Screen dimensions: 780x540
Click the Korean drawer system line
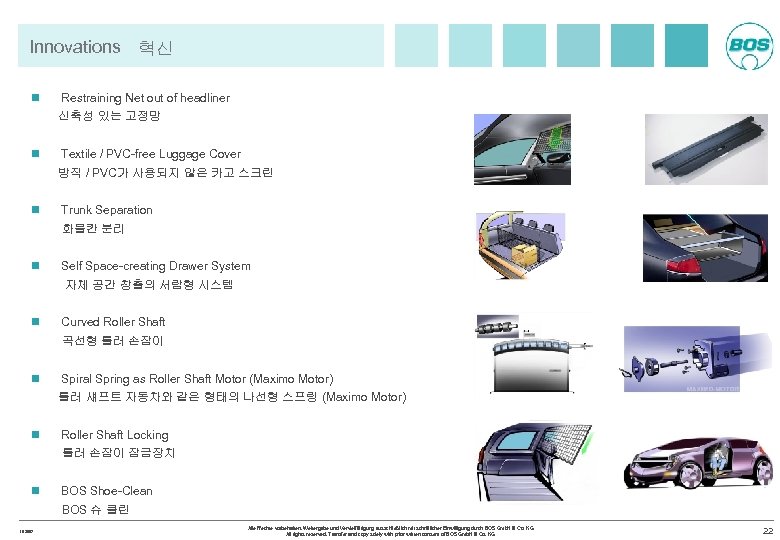coord(149,285)
